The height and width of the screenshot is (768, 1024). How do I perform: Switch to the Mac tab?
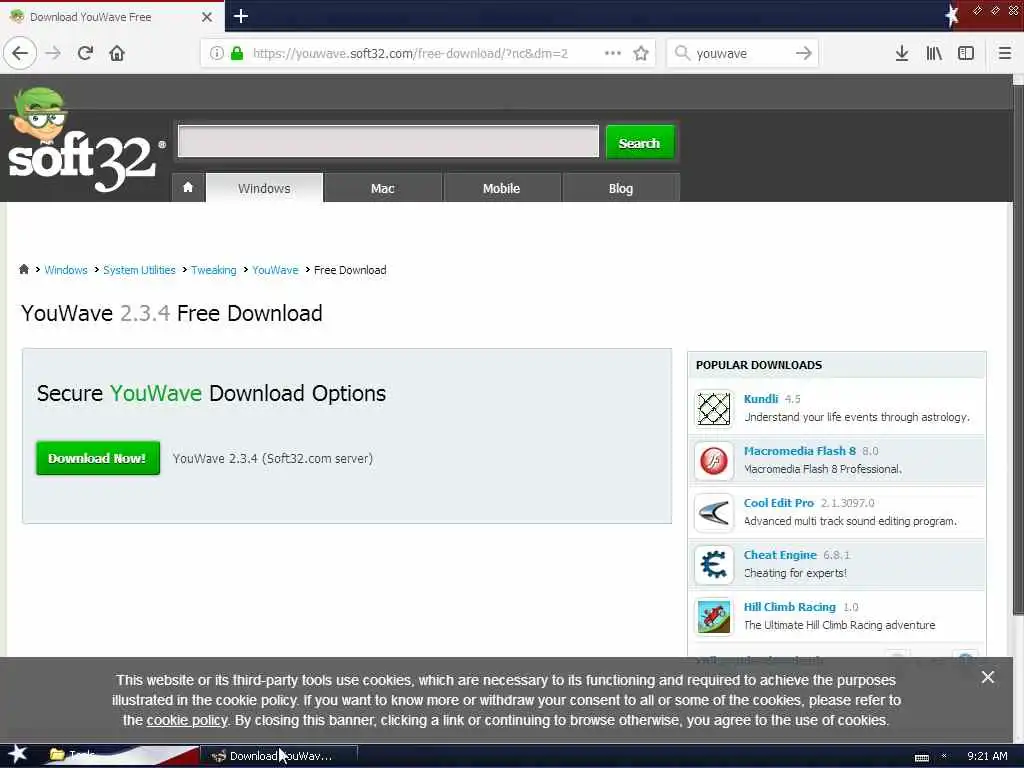pyautogui.click(x=383, y=188)
